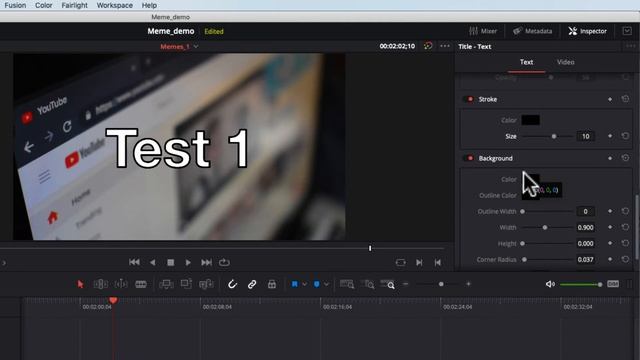Reset the Background section
This screenshot has height=360, width=640.
click(625, 158)
